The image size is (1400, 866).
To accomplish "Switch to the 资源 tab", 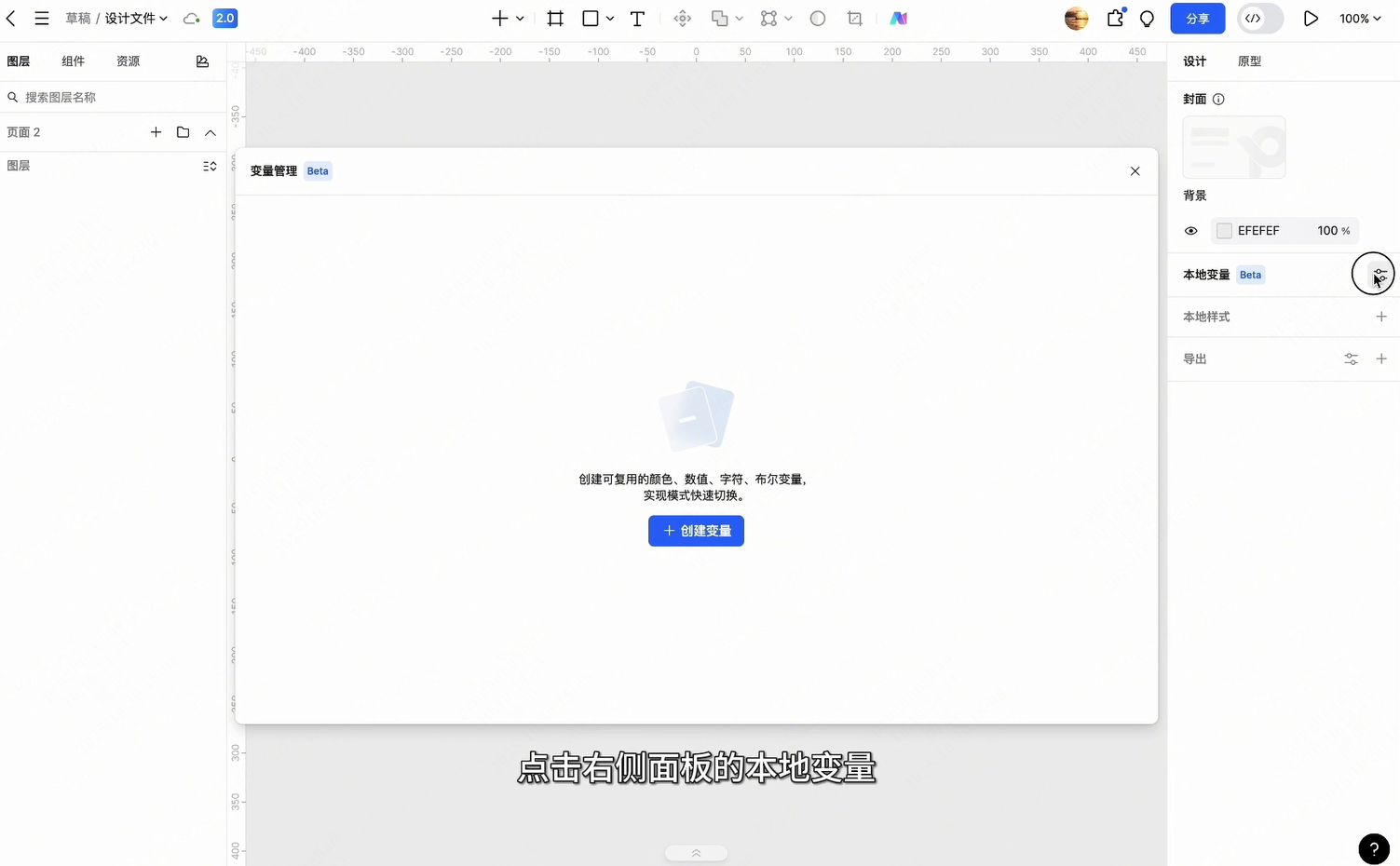I will (128, 61).
